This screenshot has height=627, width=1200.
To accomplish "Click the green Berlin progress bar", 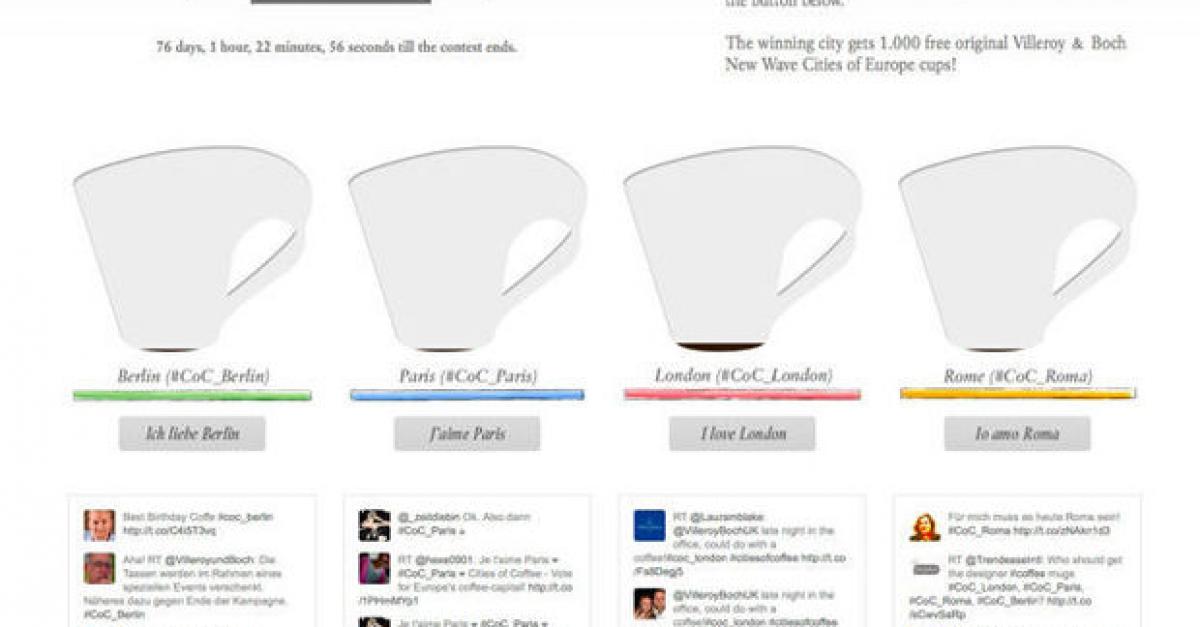I will 192,395.
